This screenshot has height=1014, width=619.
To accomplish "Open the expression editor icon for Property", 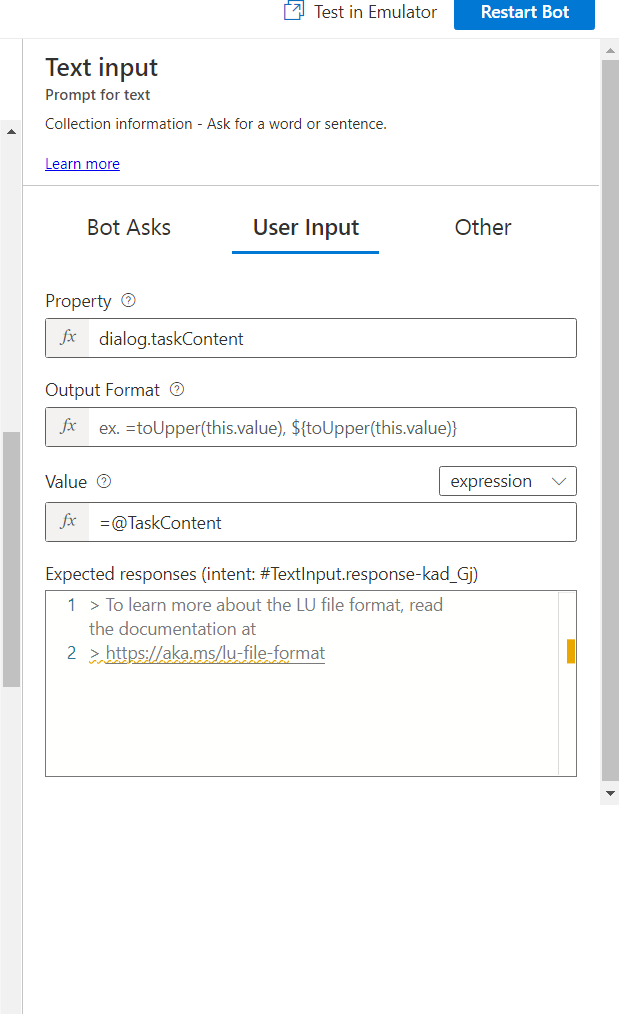I will click(66, 338).
